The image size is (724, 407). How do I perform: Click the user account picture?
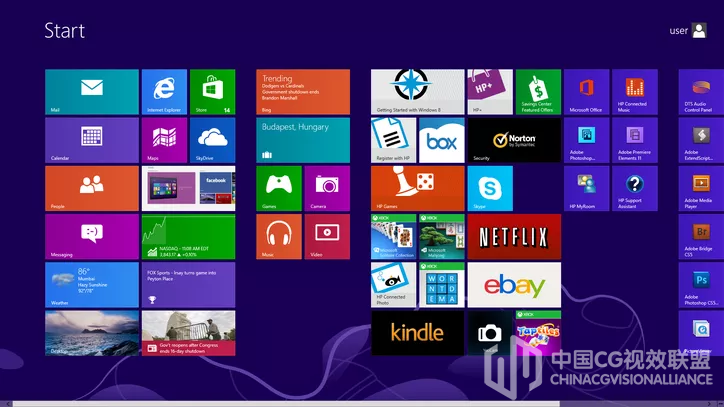pyautogui.click(x=699, y=30)
